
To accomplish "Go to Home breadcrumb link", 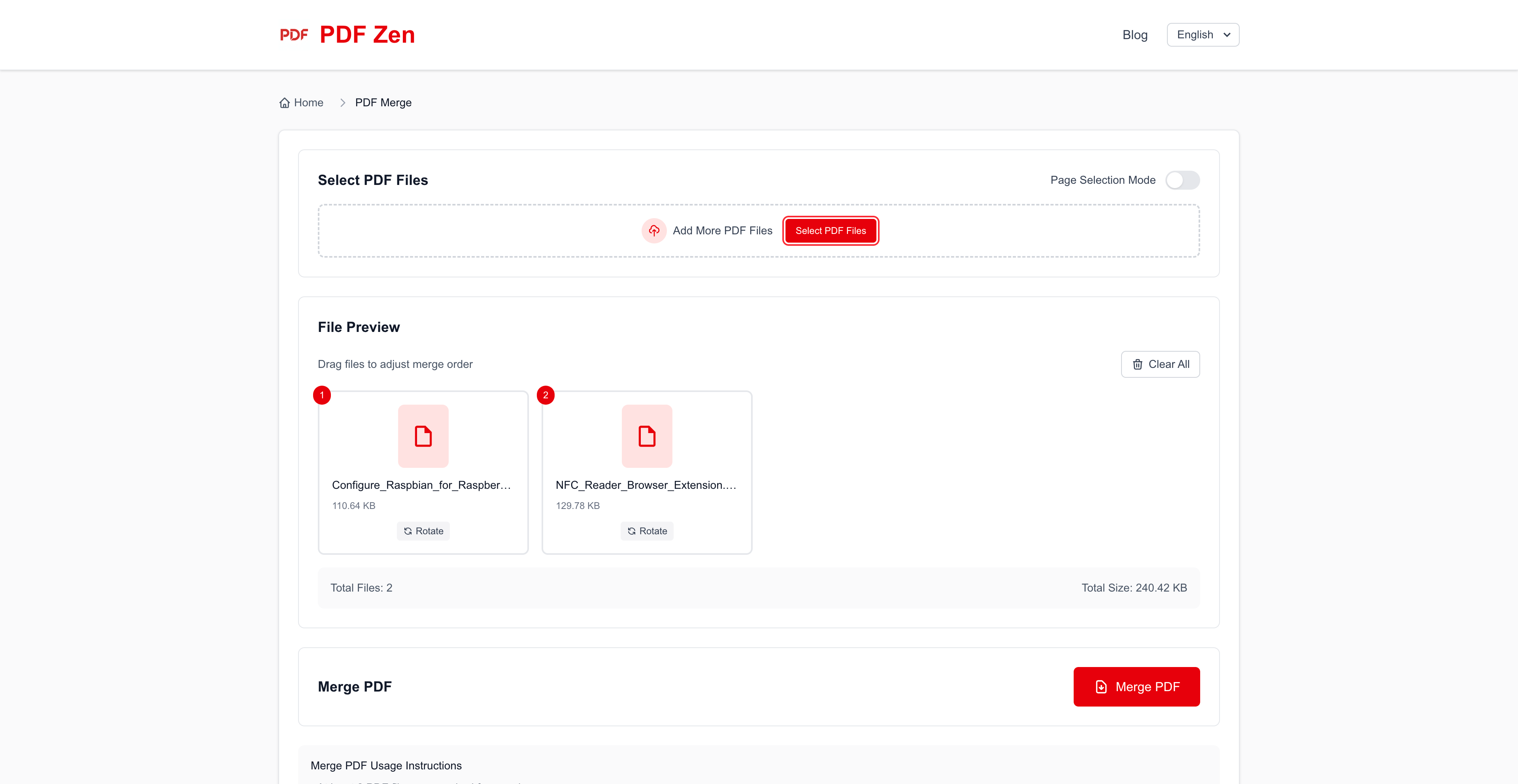I will click(x=308, y=102).
